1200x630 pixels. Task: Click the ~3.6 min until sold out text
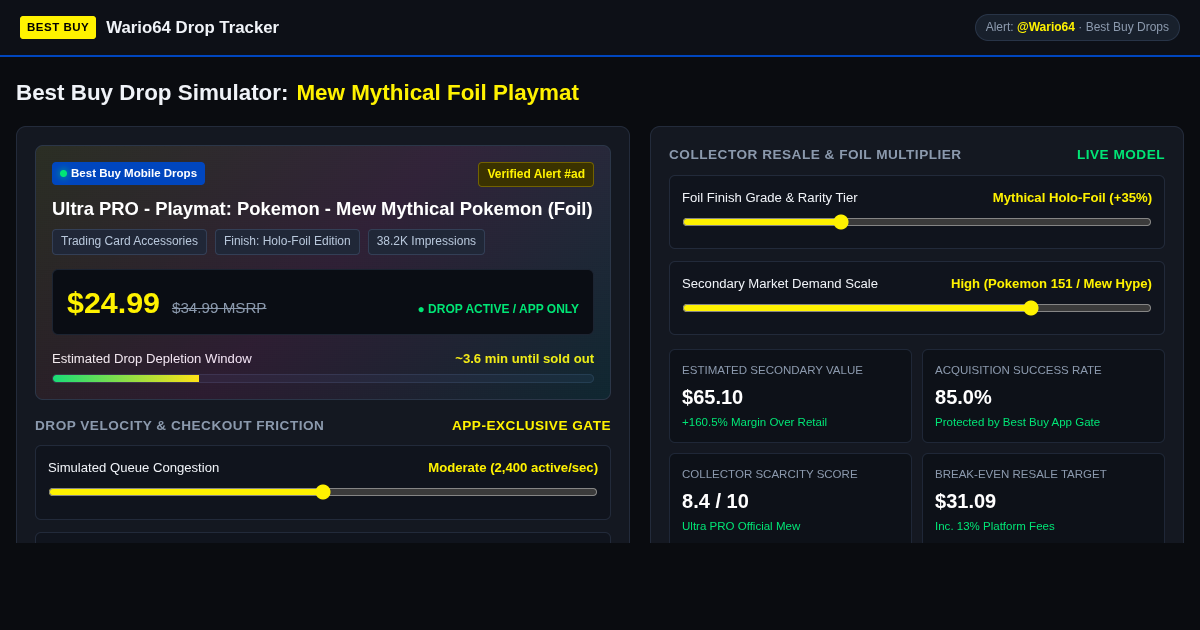[524, 358]
